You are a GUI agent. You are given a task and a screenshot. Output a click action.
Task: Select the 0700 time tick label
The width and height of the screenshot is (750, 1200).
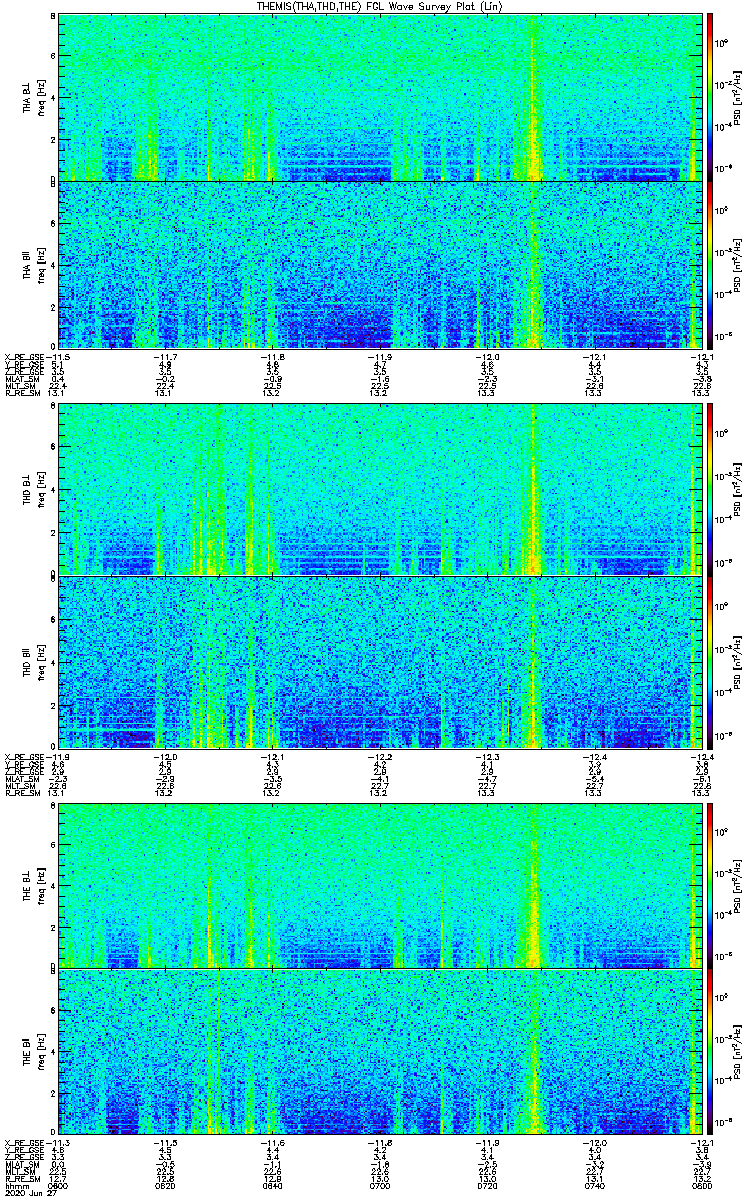click(x=380, y=1185)
